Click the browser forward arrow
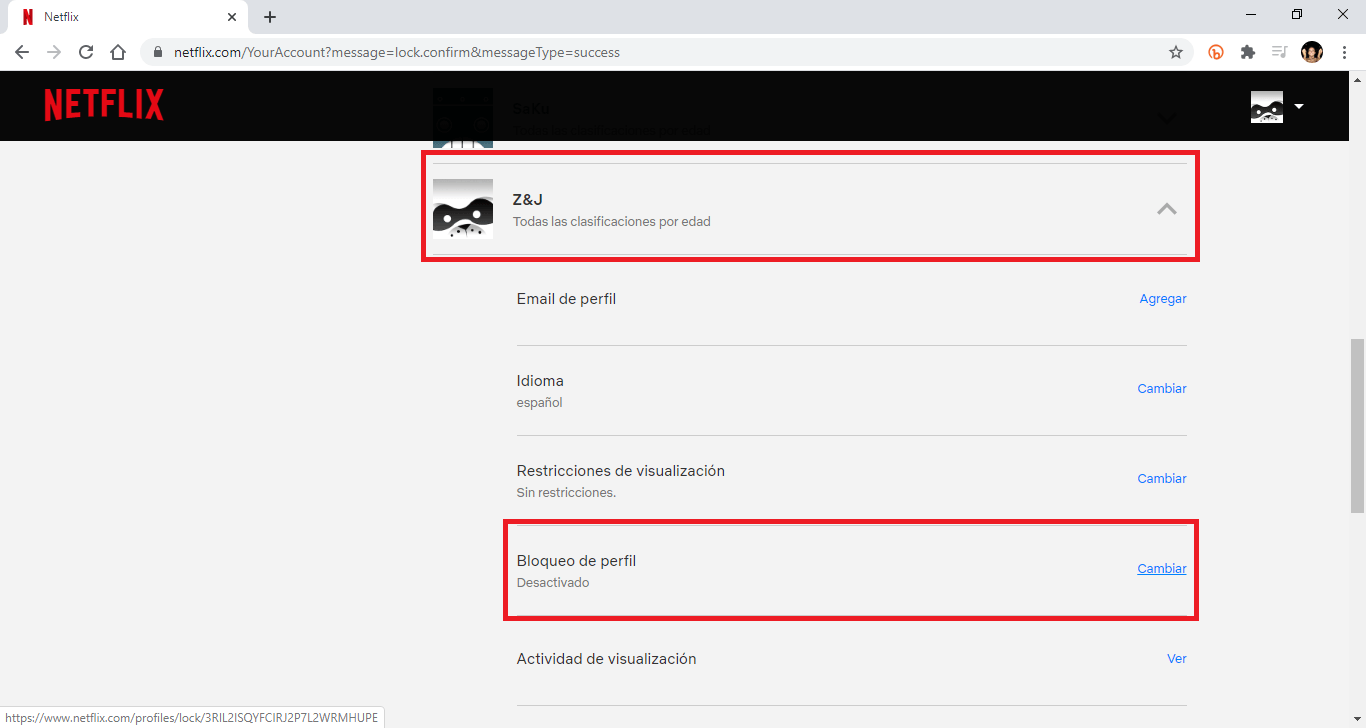1366x728 pixels. point(54,52)
